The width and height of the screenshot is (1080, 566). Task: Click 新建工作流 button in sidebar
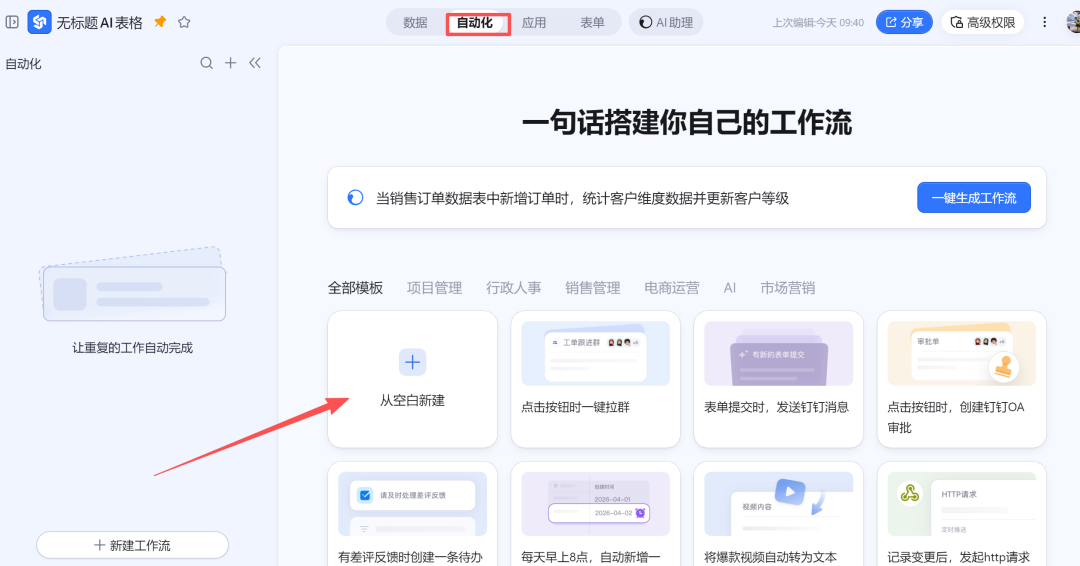pos(132,545)
